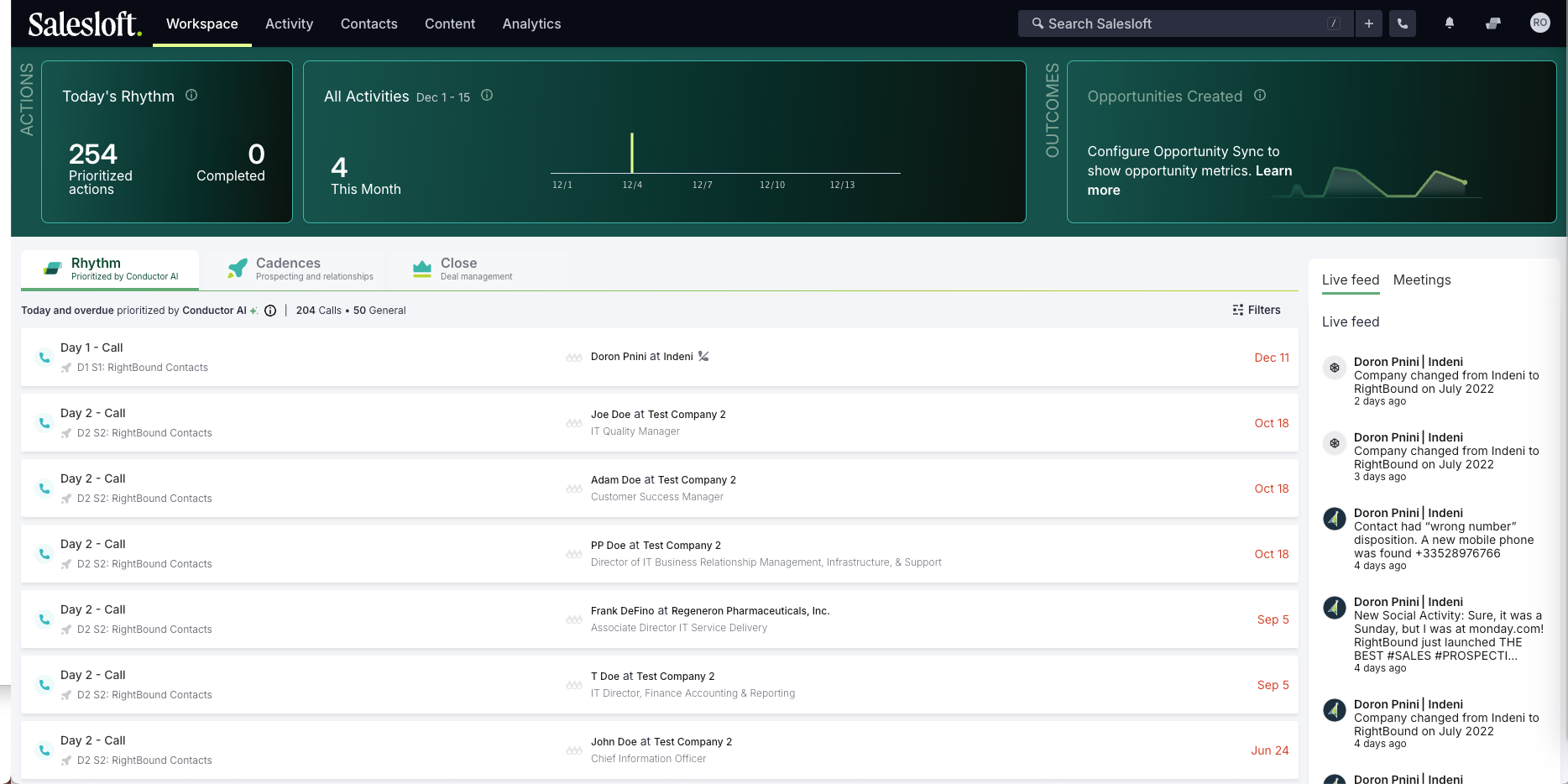The image size is (1568, 784).
Task: Click the call icon for PP Doe row
Action: (x=44, y=554)
